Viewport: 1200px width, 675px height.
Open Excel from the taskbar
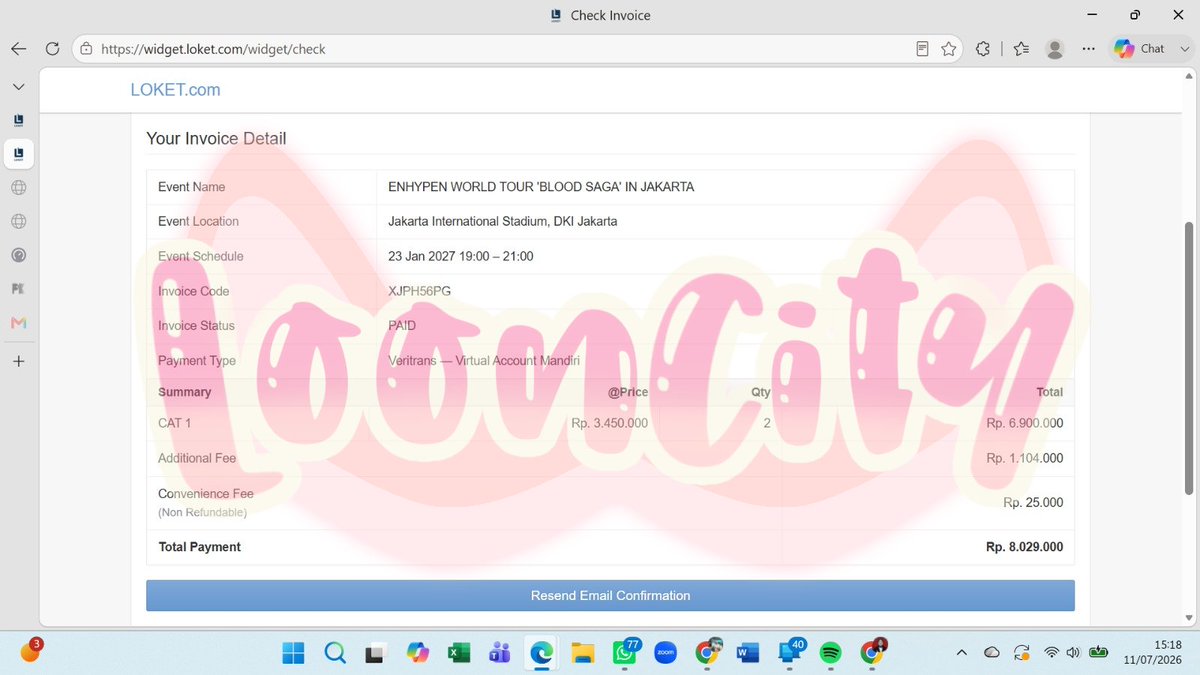[458, 653]
